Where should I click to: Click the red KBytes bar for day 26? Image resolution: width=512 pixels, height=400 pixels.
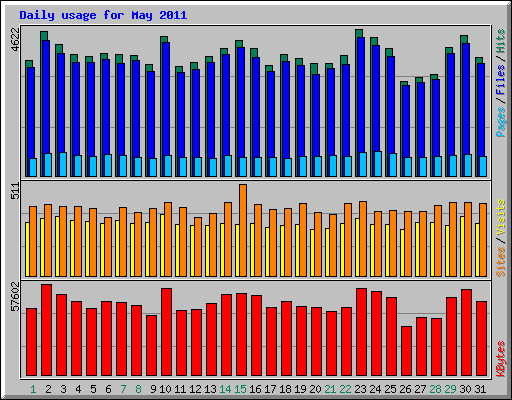[406, 351]
